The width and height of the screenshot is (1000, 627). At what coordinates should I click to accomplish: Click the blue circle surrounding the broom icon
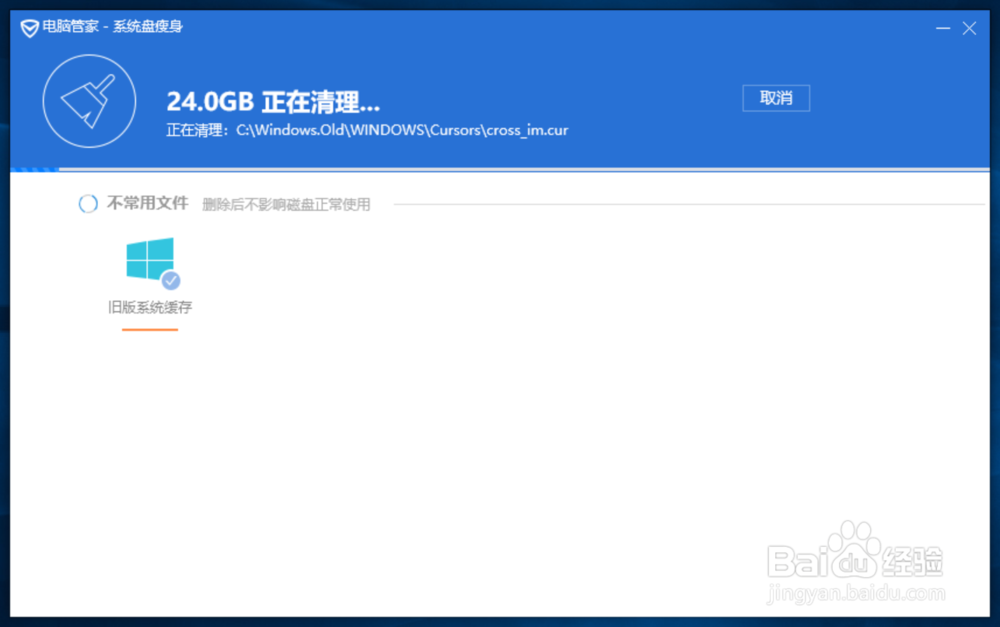[x=88, y=99]
